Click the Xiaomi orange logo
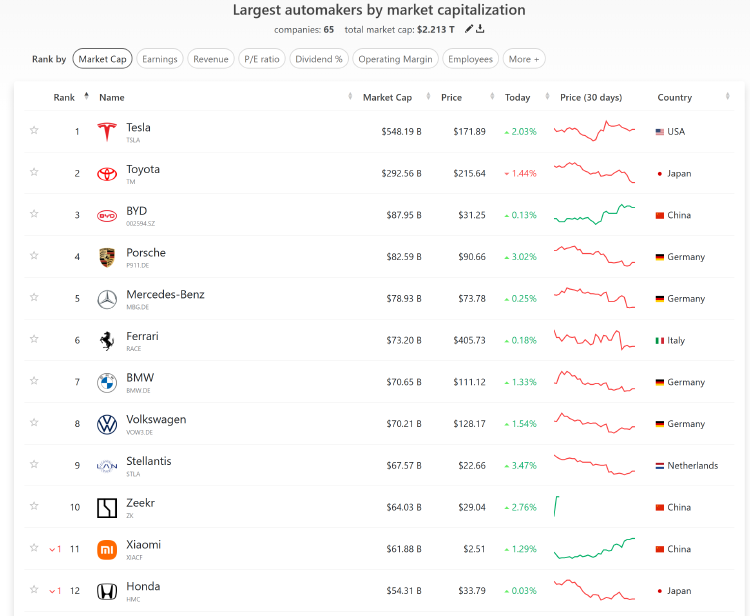The image size is (750, 616). click(107, 550)
